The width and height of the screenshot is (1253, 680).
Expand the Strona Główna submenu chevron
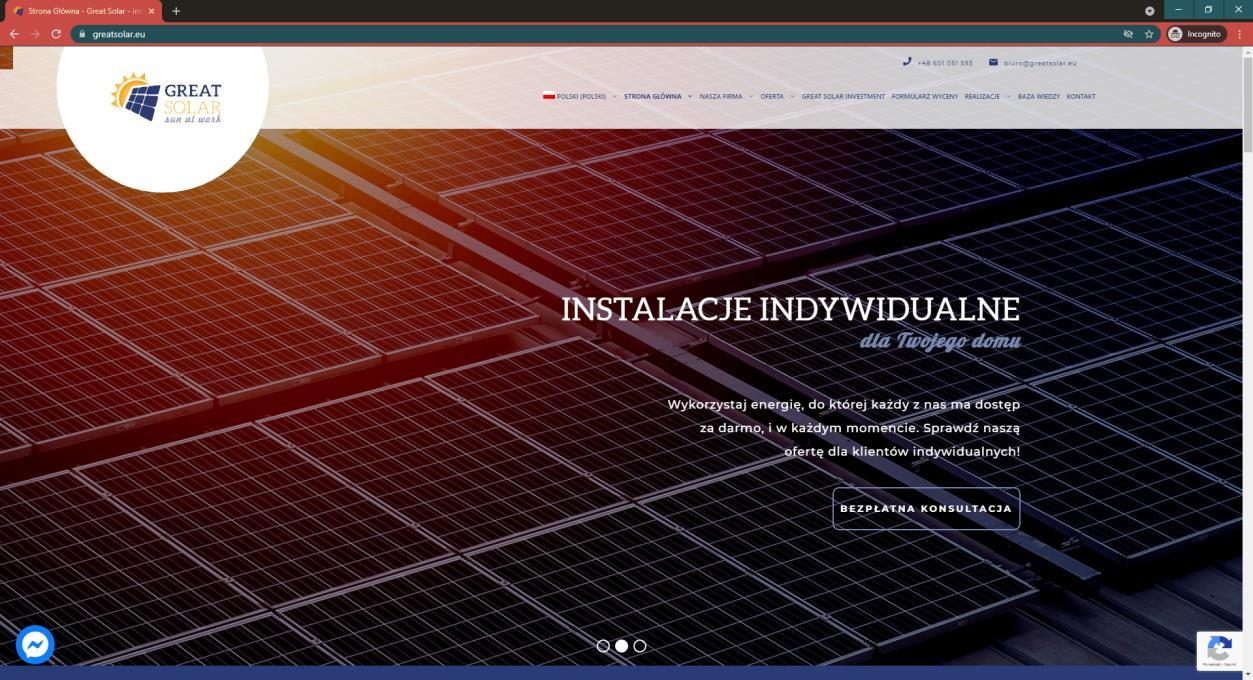[690, 97]
